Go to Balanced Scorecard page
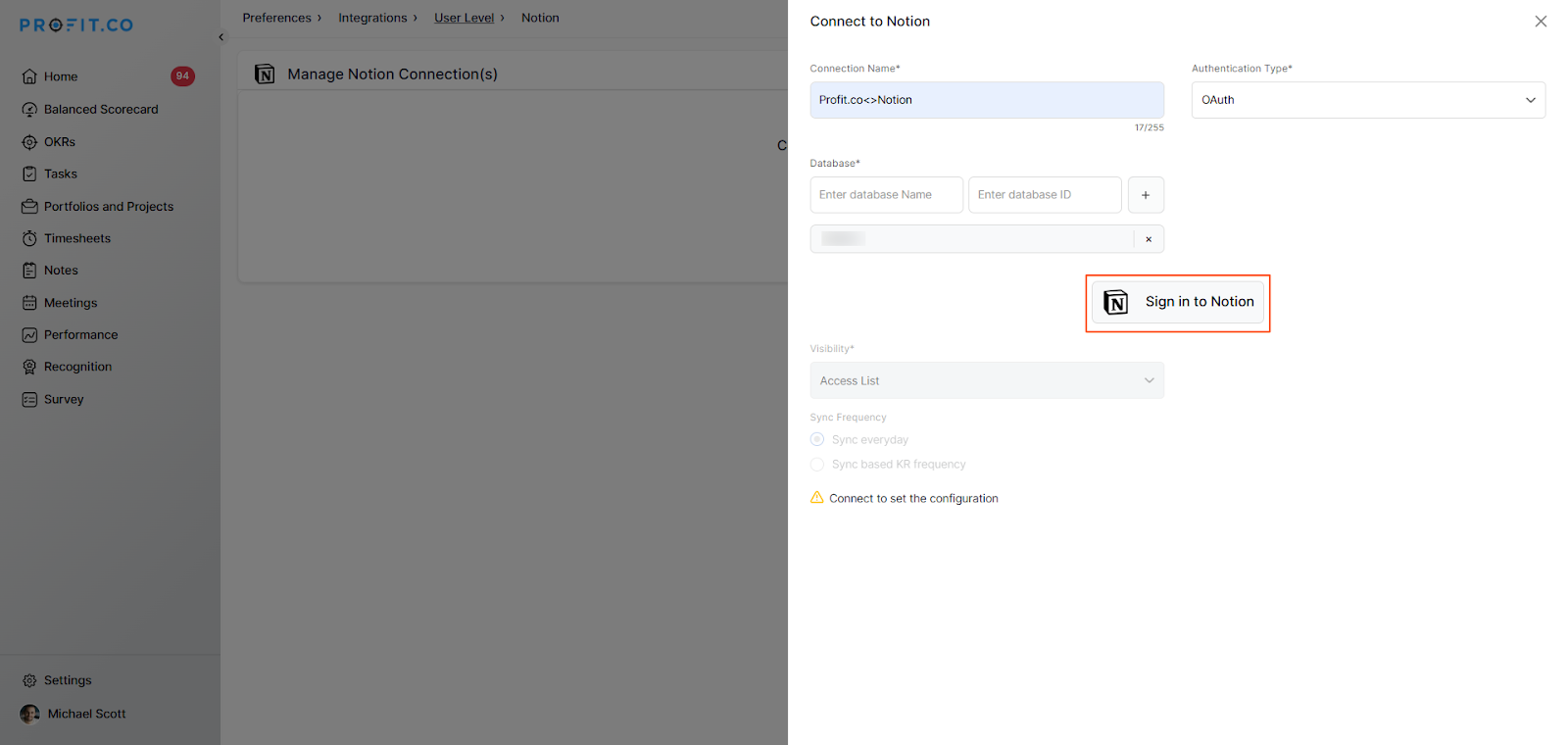This screenshot has width=1568, height=745. 101,110
